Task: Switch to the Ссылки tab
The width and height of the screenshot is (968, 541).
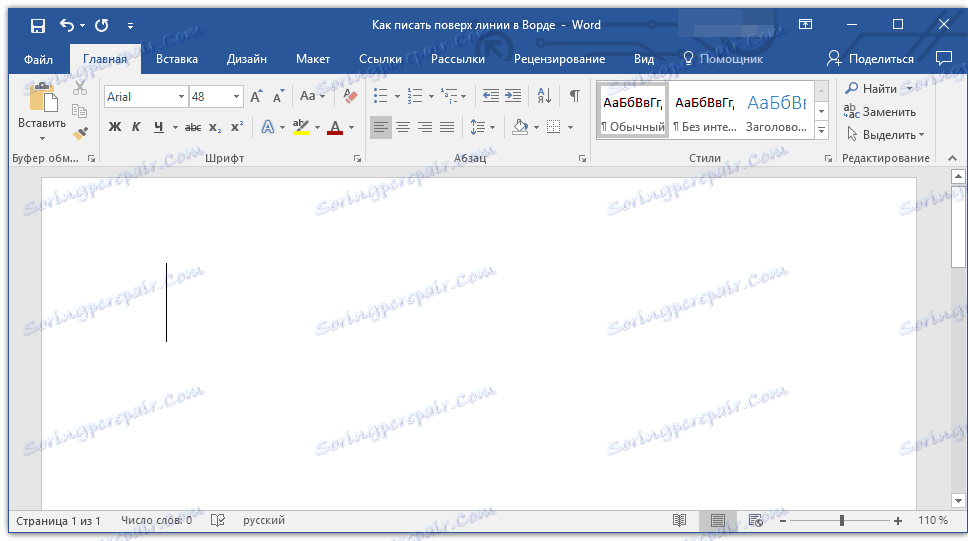Action: 380,59
